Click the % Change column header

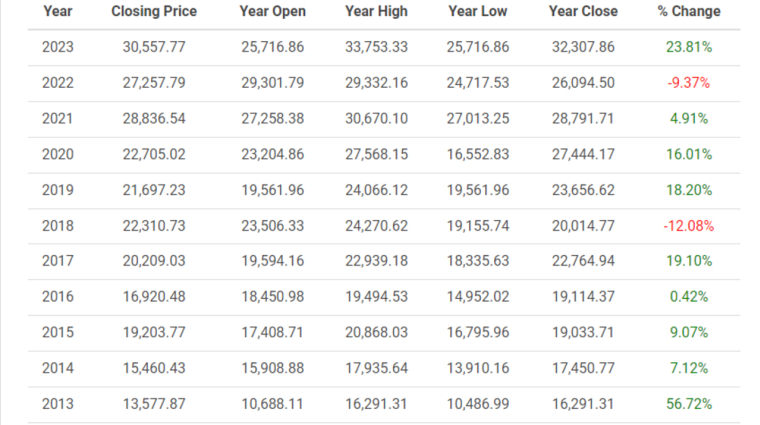coord(688,12)
